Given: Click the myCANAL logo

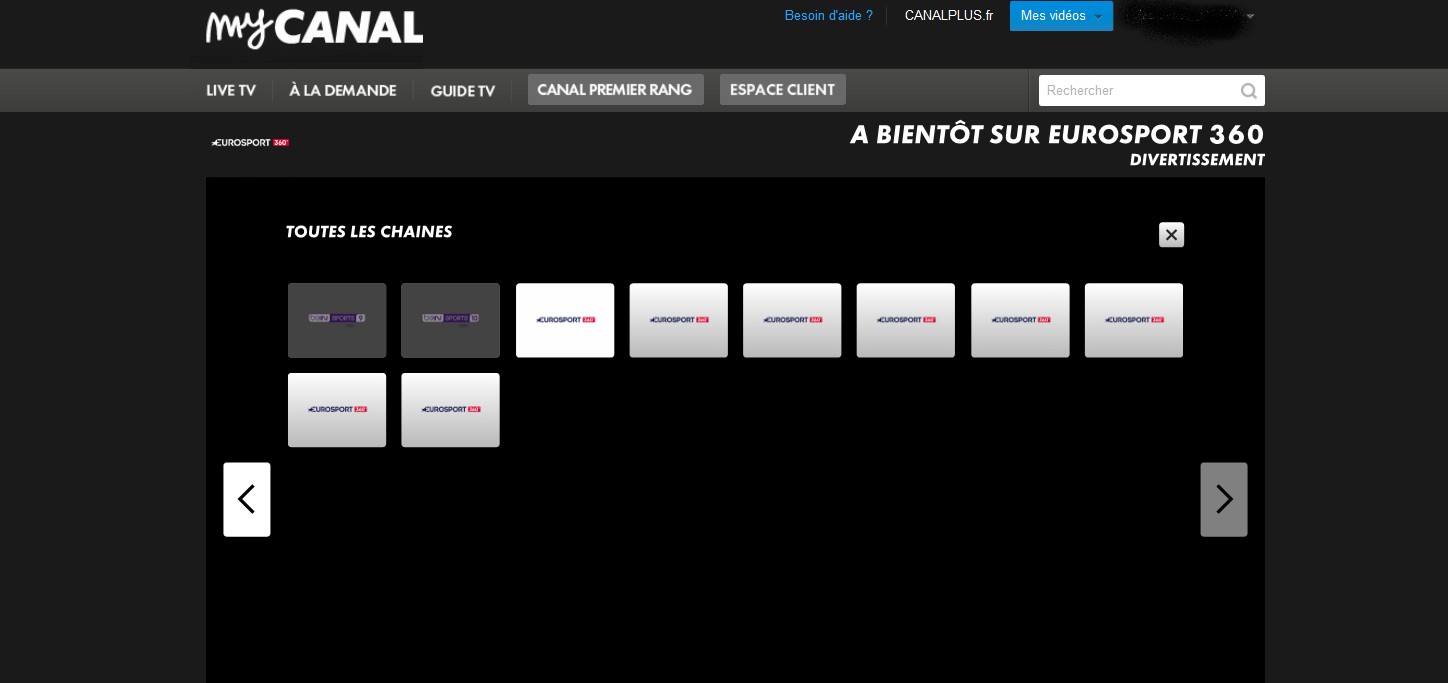Looking at the screenshot, I should [314, 28].
